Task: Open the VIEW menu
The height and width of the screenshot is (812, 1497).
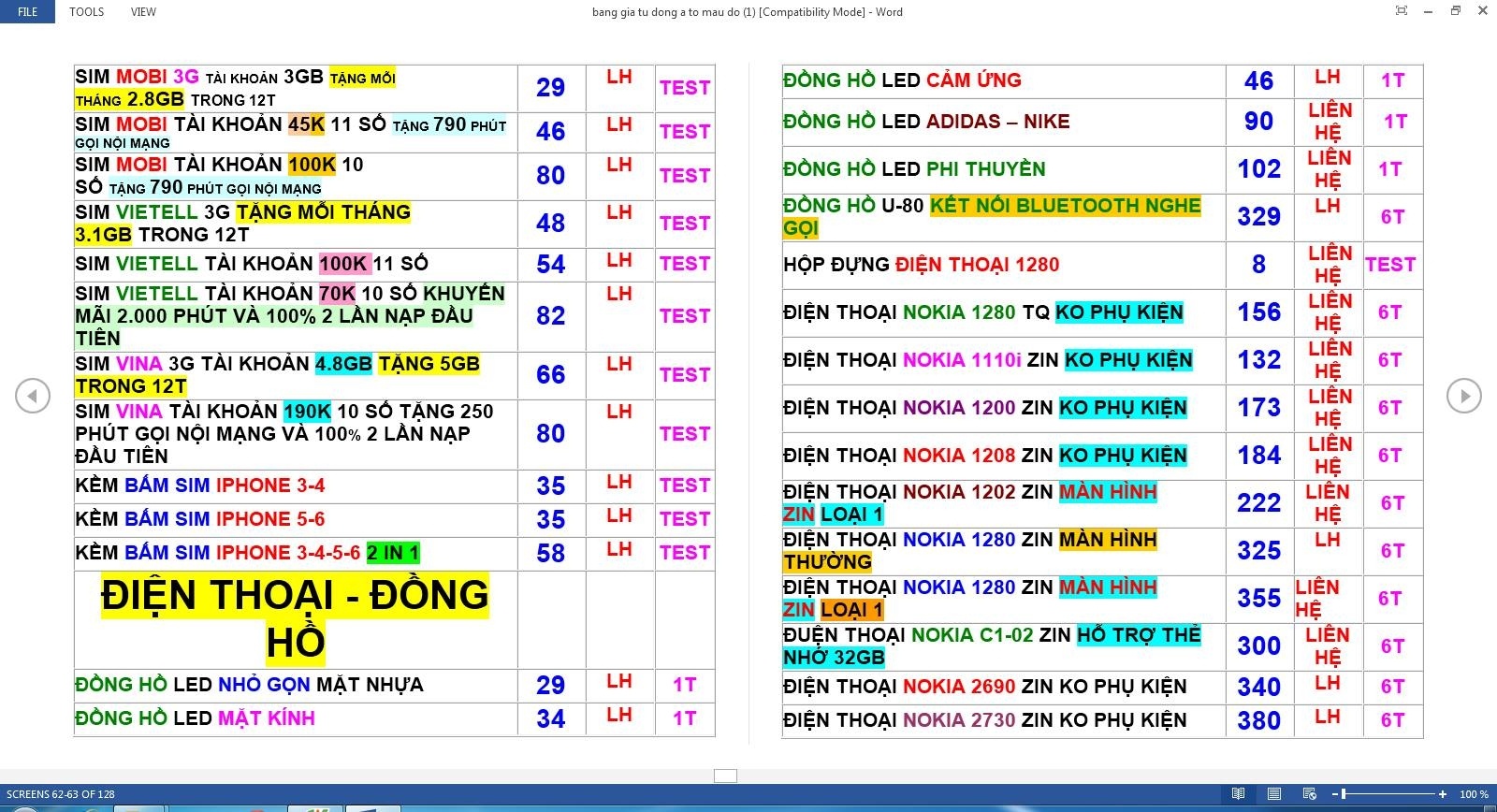Action: [143, 12]
